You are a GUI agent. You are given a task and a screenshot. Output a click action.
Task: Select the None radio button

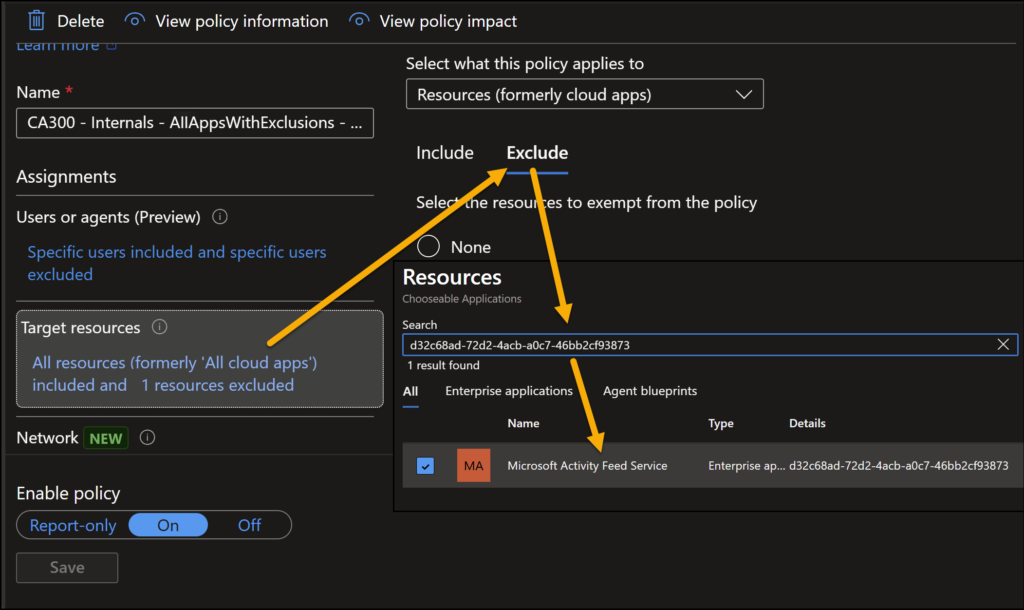point(428,247)
